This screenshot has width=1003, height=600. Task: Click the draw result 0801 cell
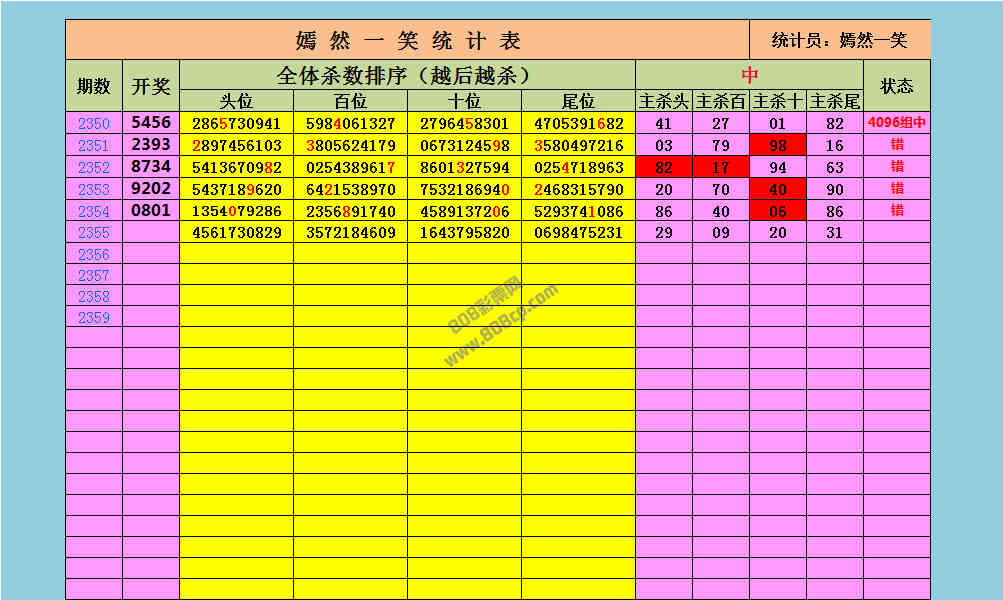tap(151, 211)
